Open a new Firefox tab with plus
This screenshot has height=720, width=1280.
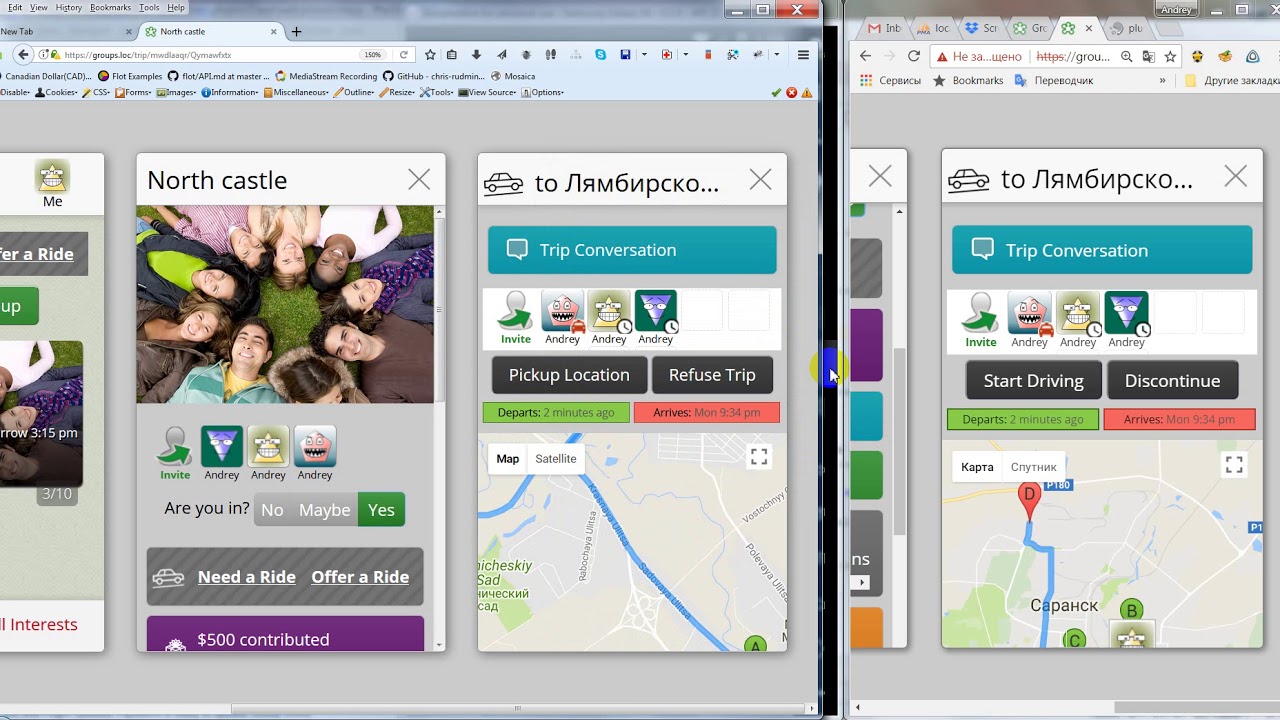296,32
